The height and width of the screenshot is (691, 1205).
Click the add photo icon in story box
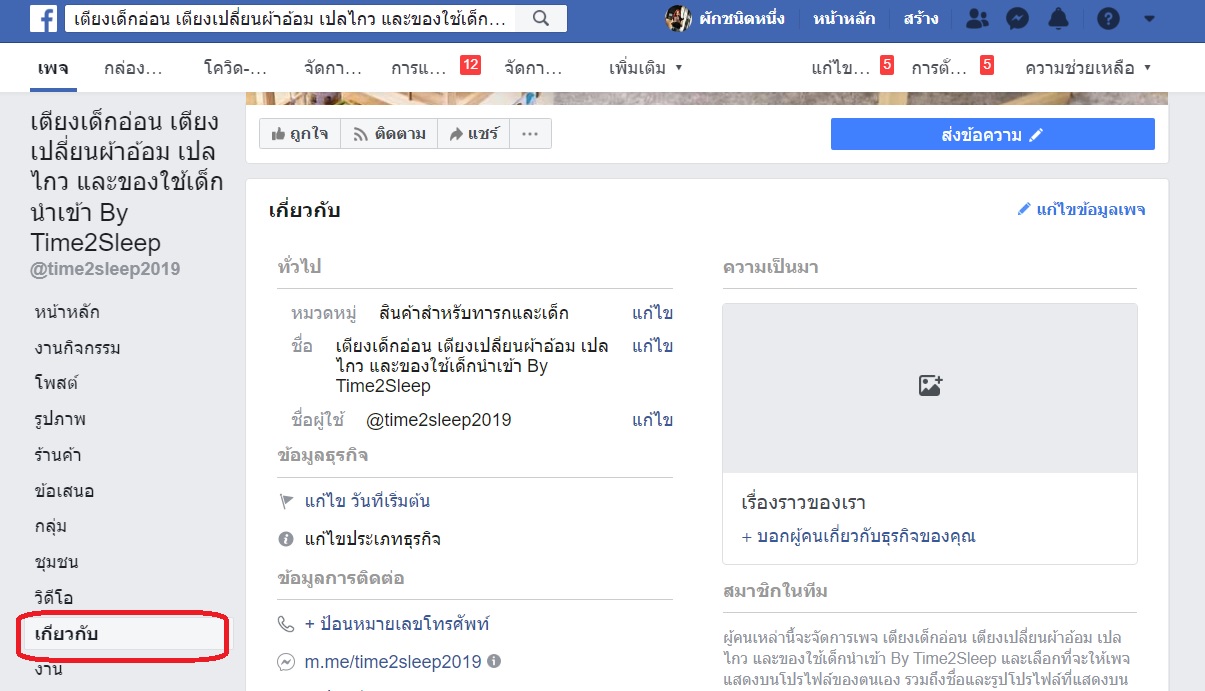click(x=930, y=386)
